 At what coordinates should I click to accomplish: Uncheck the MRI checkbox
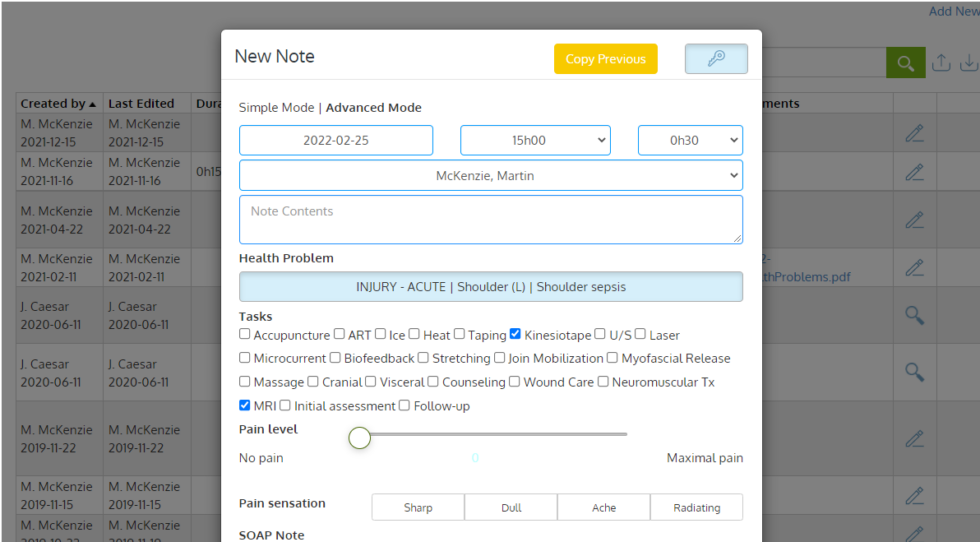244,405
